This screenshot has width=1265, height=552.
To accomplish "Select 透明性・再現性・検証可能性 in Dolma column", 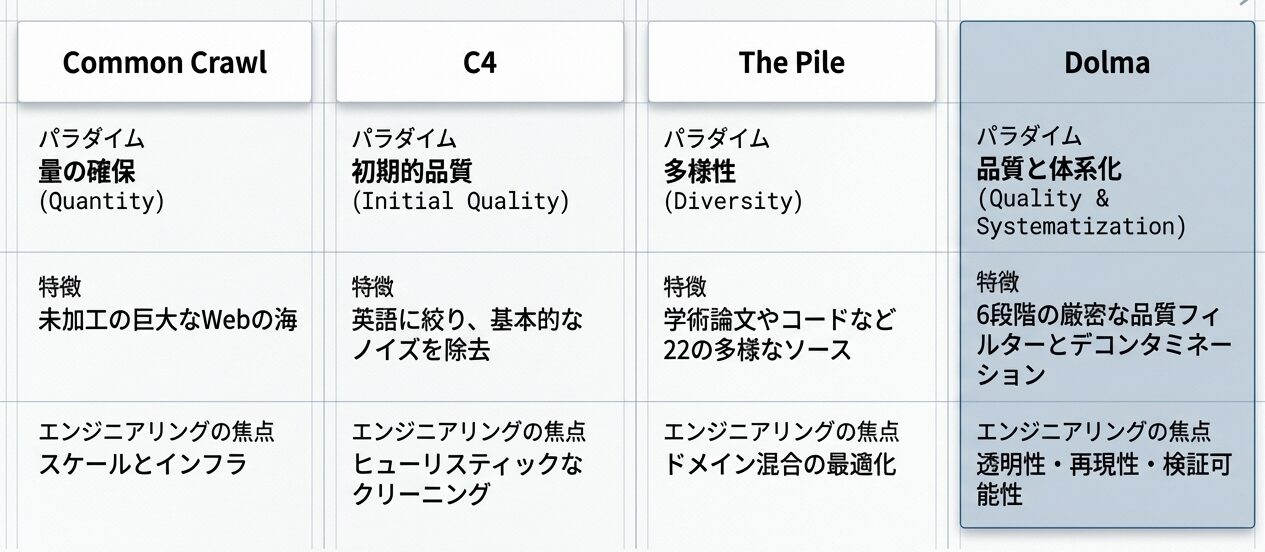I will (x=1104, y=479).
